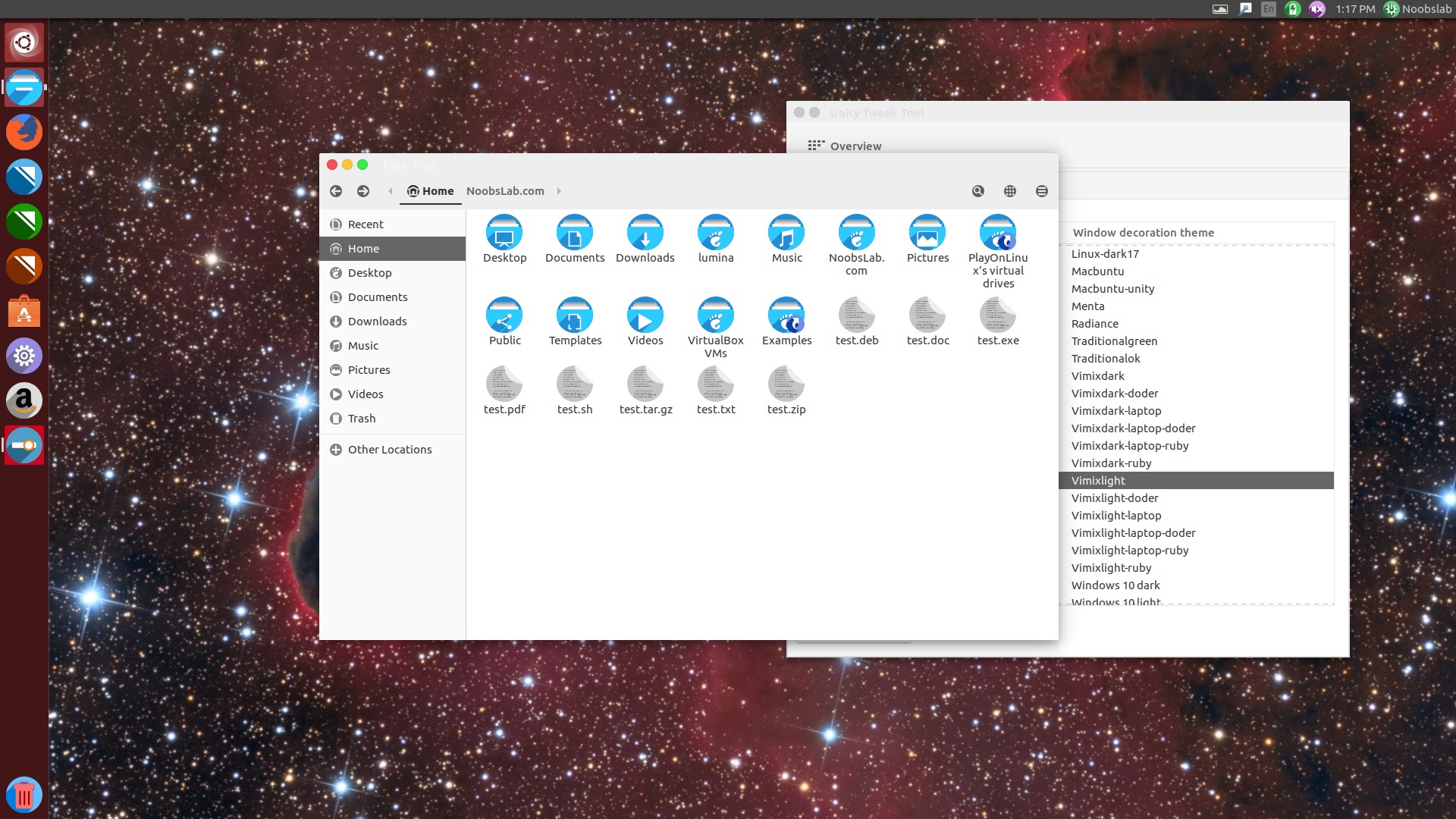
Task: Select the Windows 10 dark theme
Action: coord(1115,585)
